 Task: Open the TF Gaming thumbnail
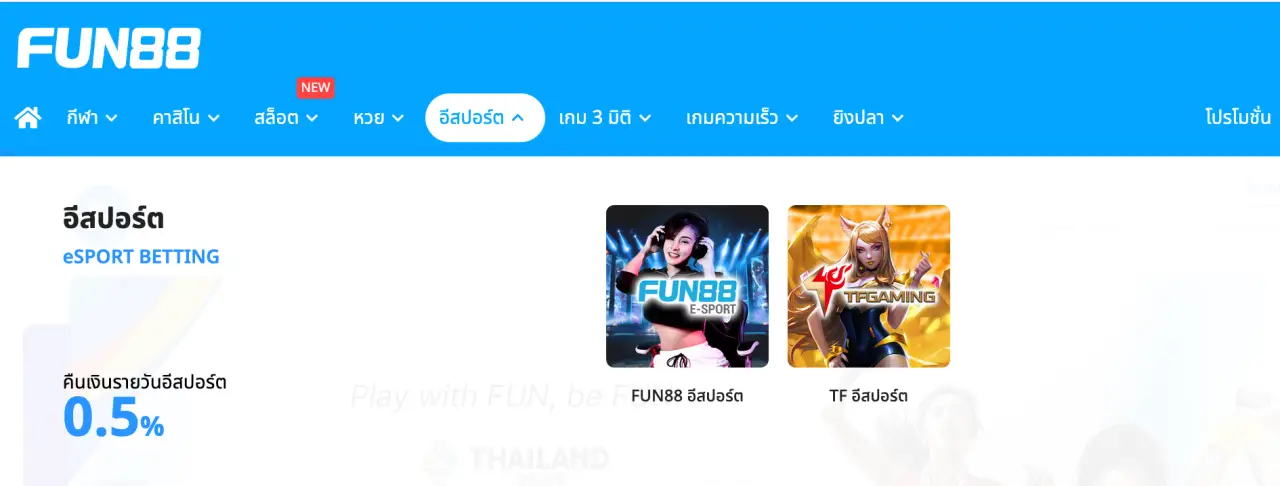coord(869,286)
